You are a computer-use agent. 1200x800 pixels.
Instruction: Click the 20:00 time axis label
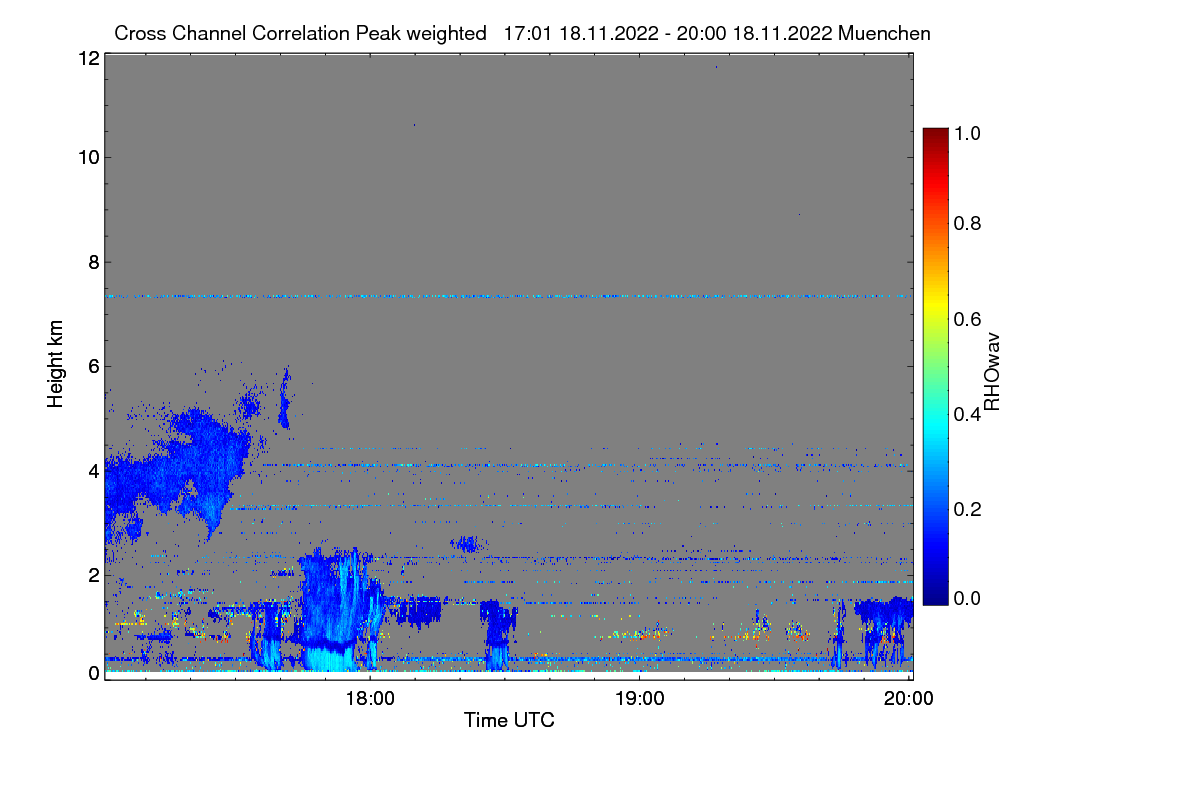(x=909, y=699)
